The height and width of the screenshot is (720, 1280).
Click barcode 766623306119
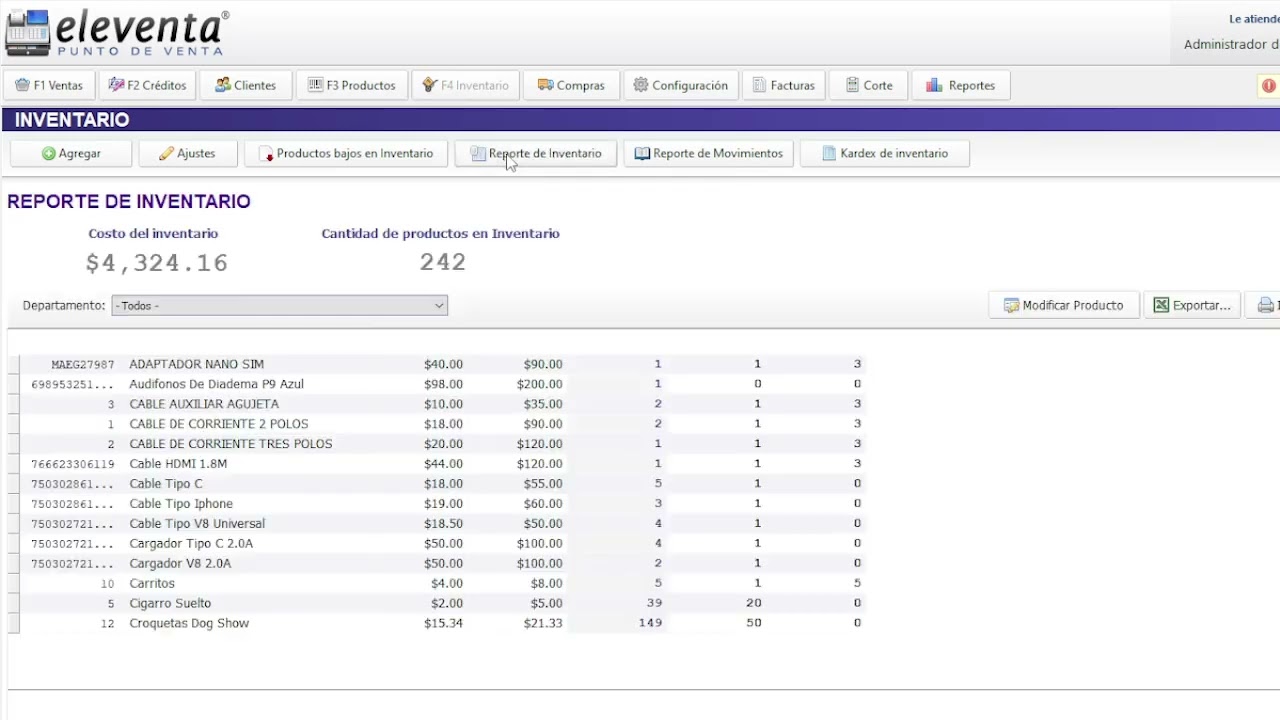[73, 464]
